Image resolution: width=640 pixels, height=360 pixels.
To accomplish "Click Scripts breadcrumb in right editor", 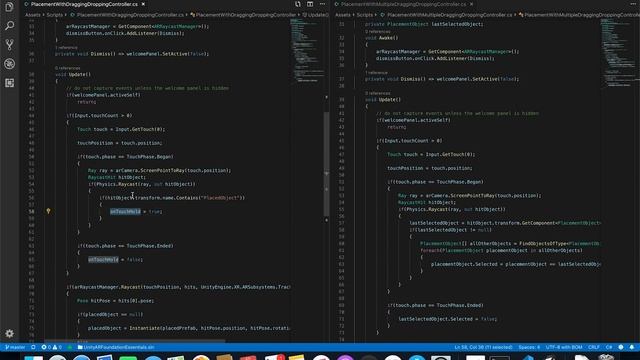I will 364,15.
